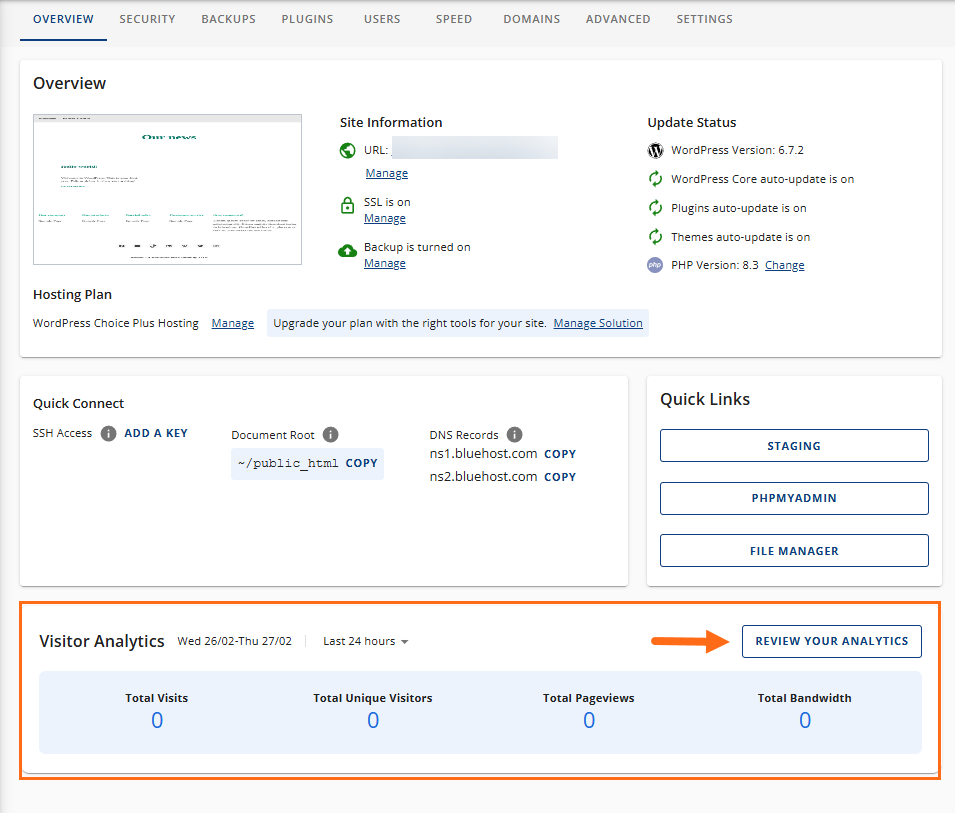
Task: Open the Staging quick link
Action: (x=794, y=446)
